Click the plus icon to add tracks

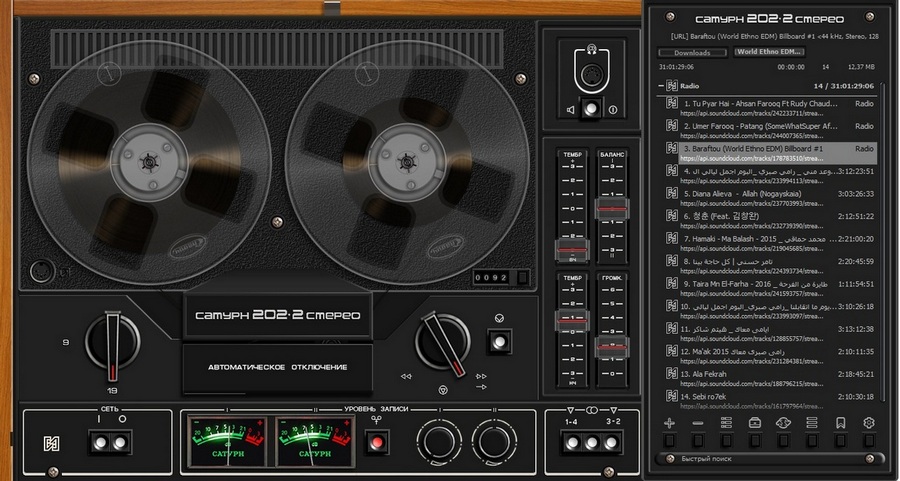[x=668, y=424]
